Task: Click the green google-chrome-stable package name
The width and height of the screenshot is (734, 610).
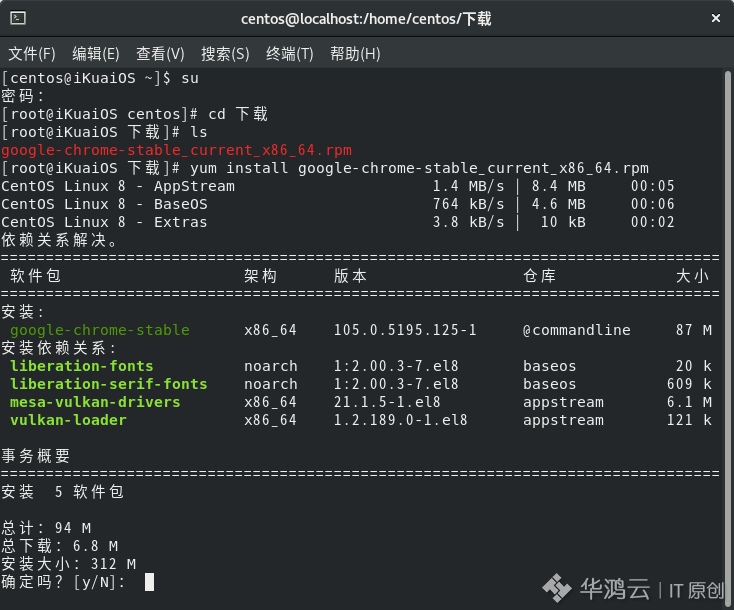Action: [x=100, y=330]
